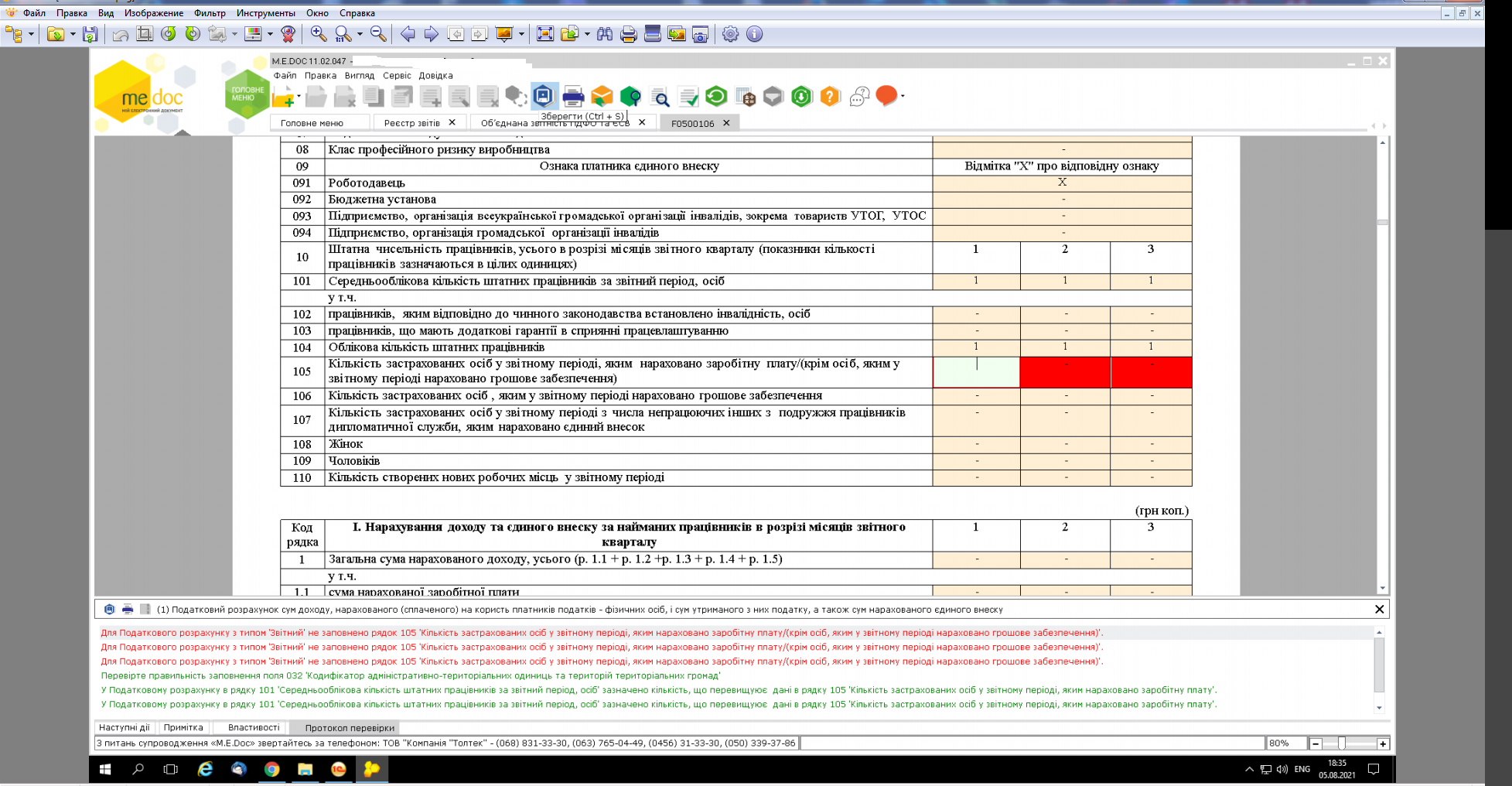Click the red speech bubble icon
The height and width of the screenshot is (786, 1512).
(x=886, y=96)
